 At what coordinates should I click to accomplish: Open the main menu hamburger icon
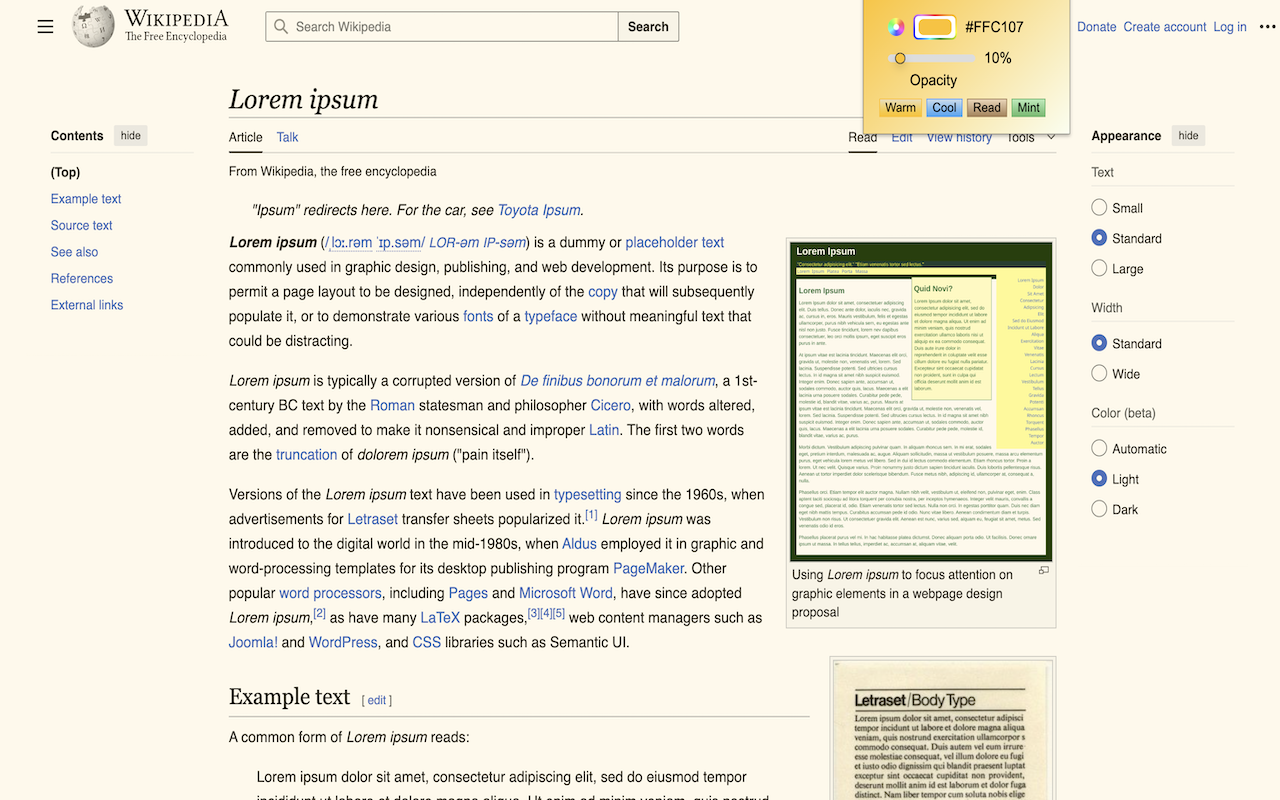point(45,27)
